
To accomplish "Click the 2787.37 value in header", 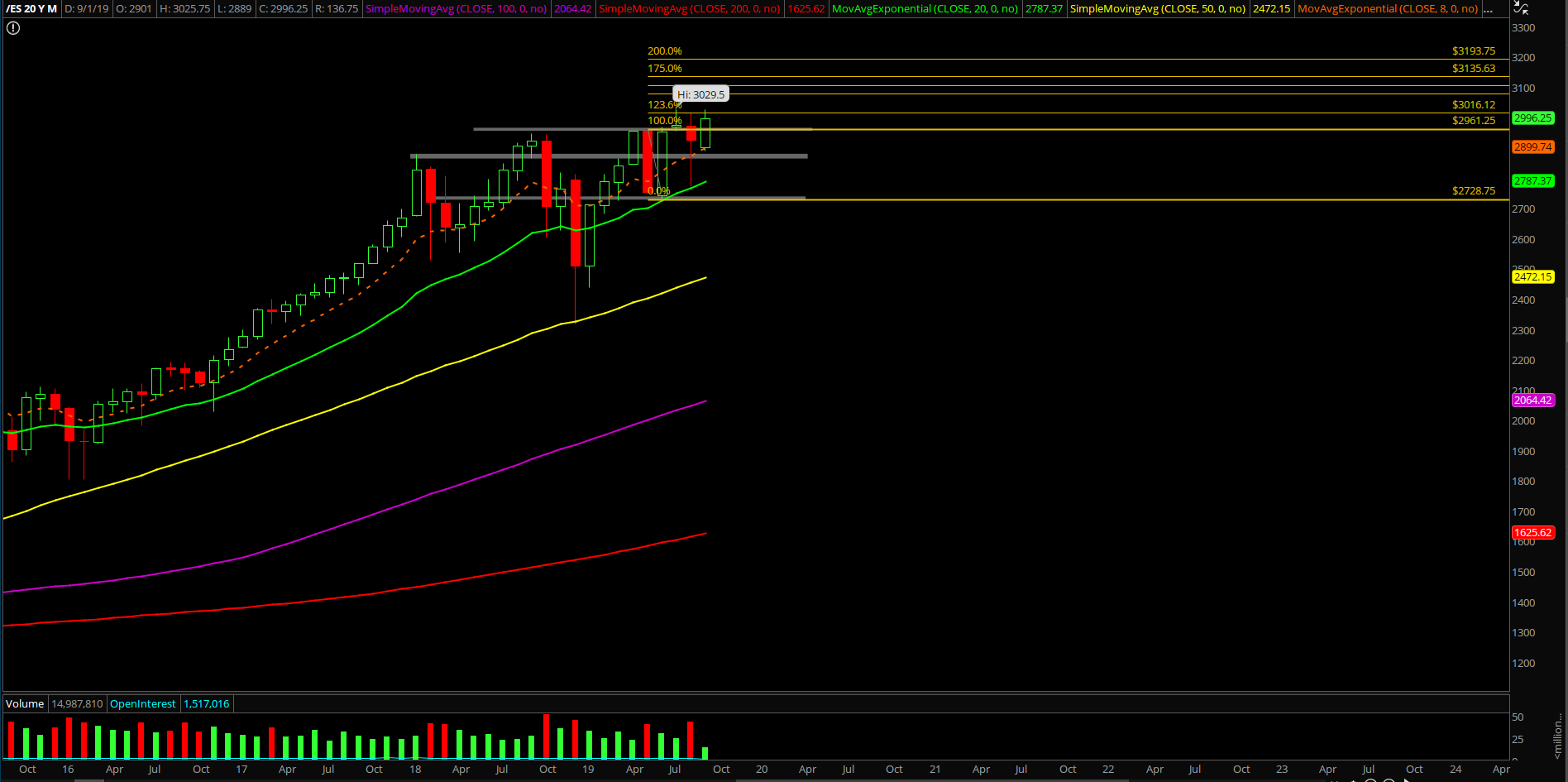I will (1045, 9).
